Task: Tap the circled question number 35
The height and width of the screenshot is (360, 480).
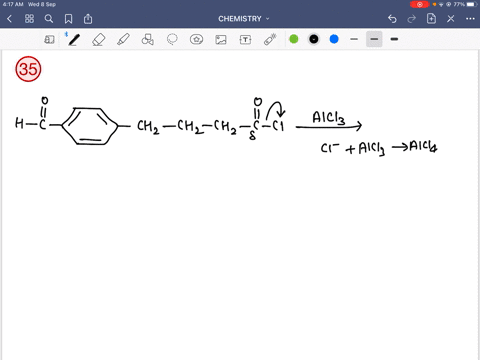Action: click(x=28, y=69)
